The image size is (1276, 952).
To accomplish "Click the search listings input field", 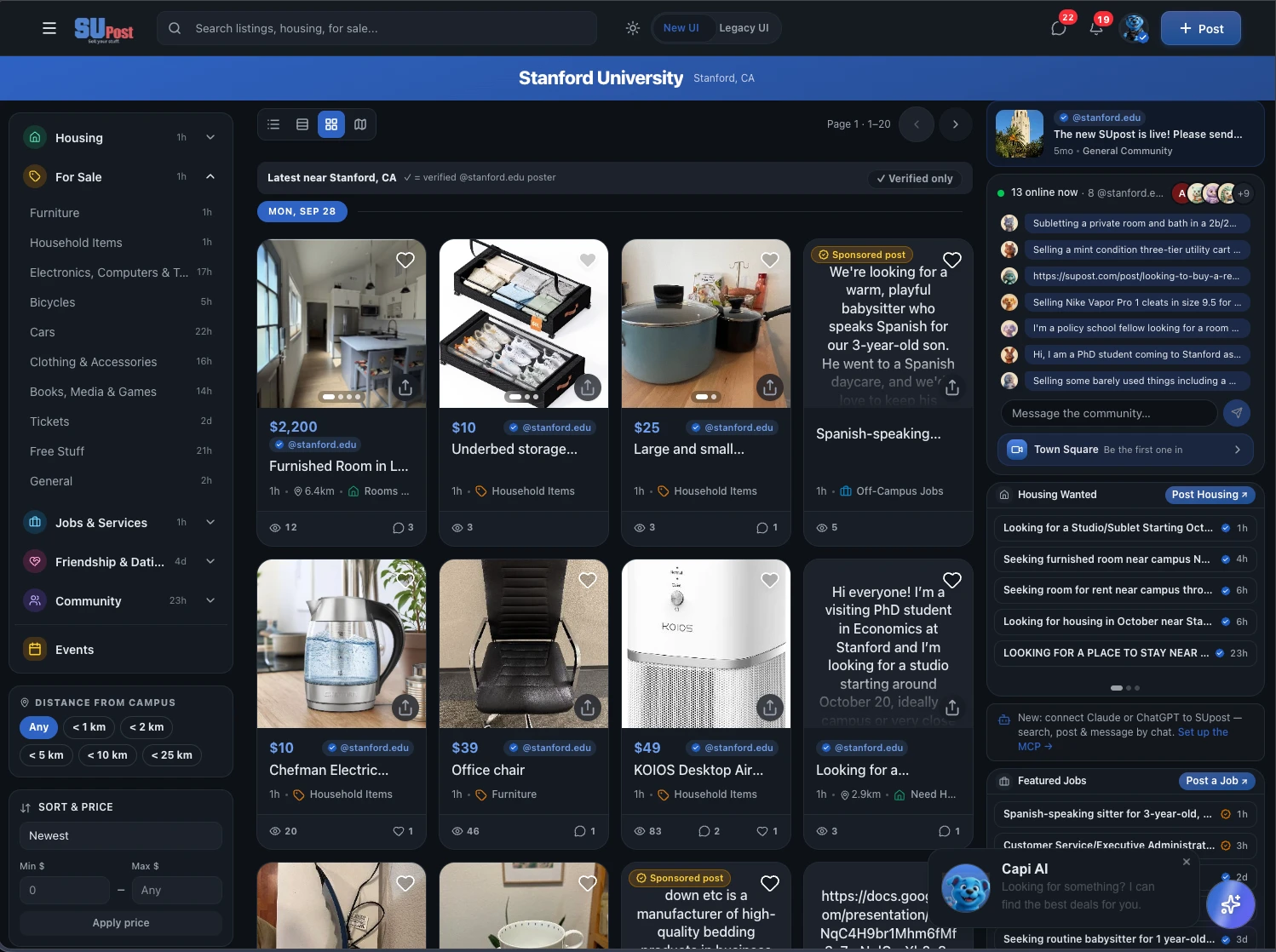I will pyautogui.click(x=376, y=28).
